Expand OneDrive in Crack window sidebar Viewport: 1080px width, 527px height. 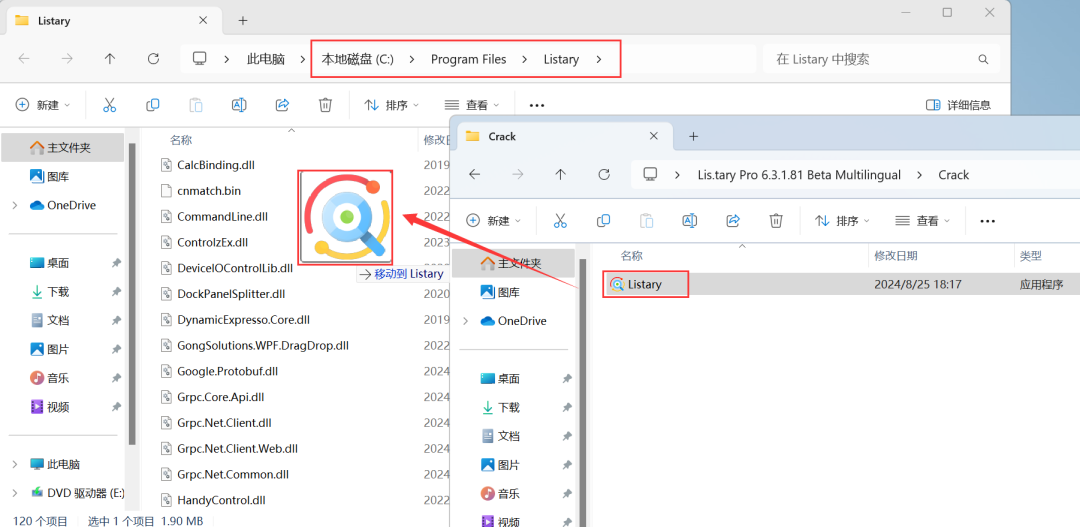tap(466, 321)
